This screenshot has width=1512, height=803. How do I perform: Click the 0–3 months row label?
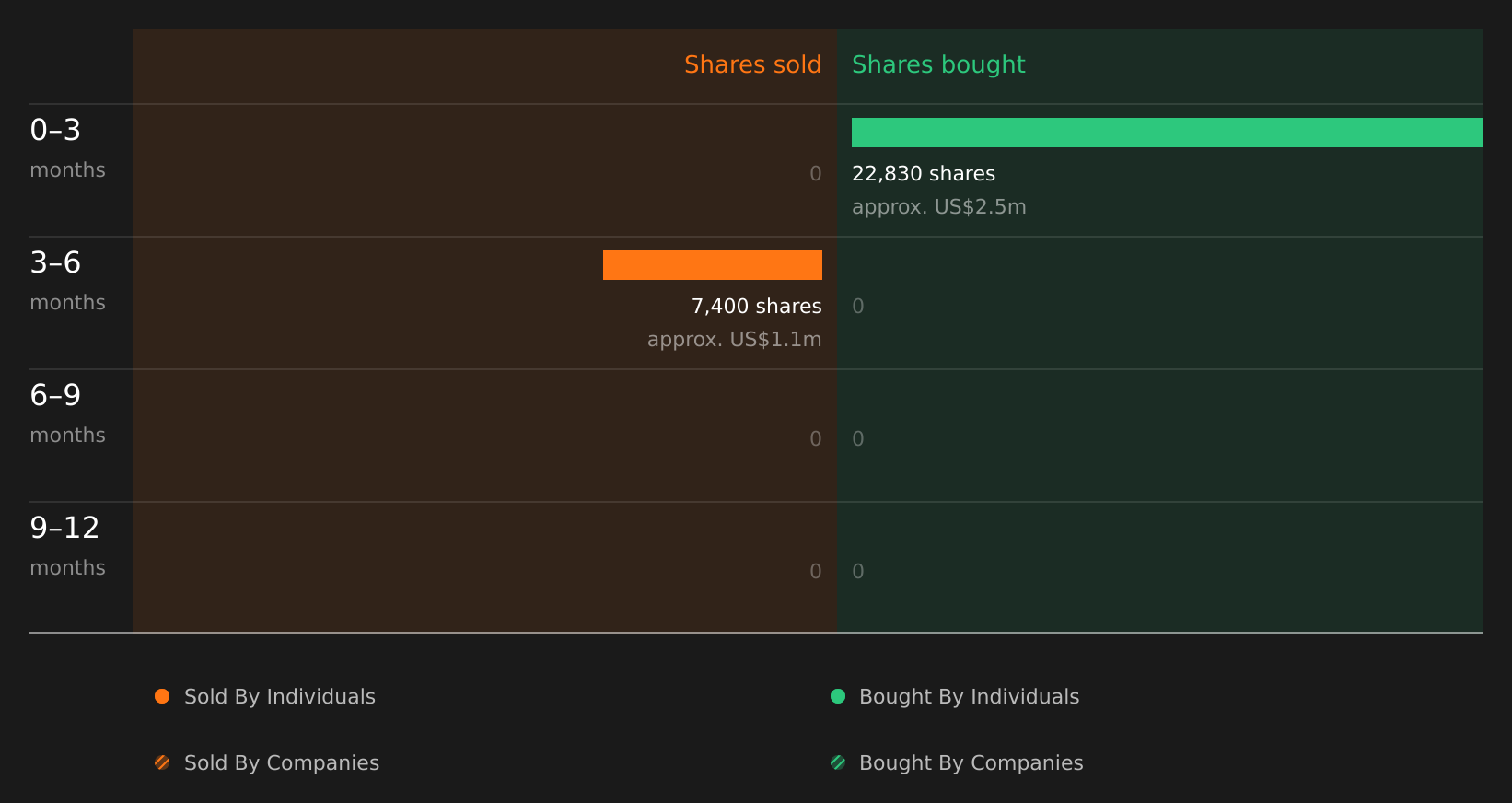click(67, 148)
